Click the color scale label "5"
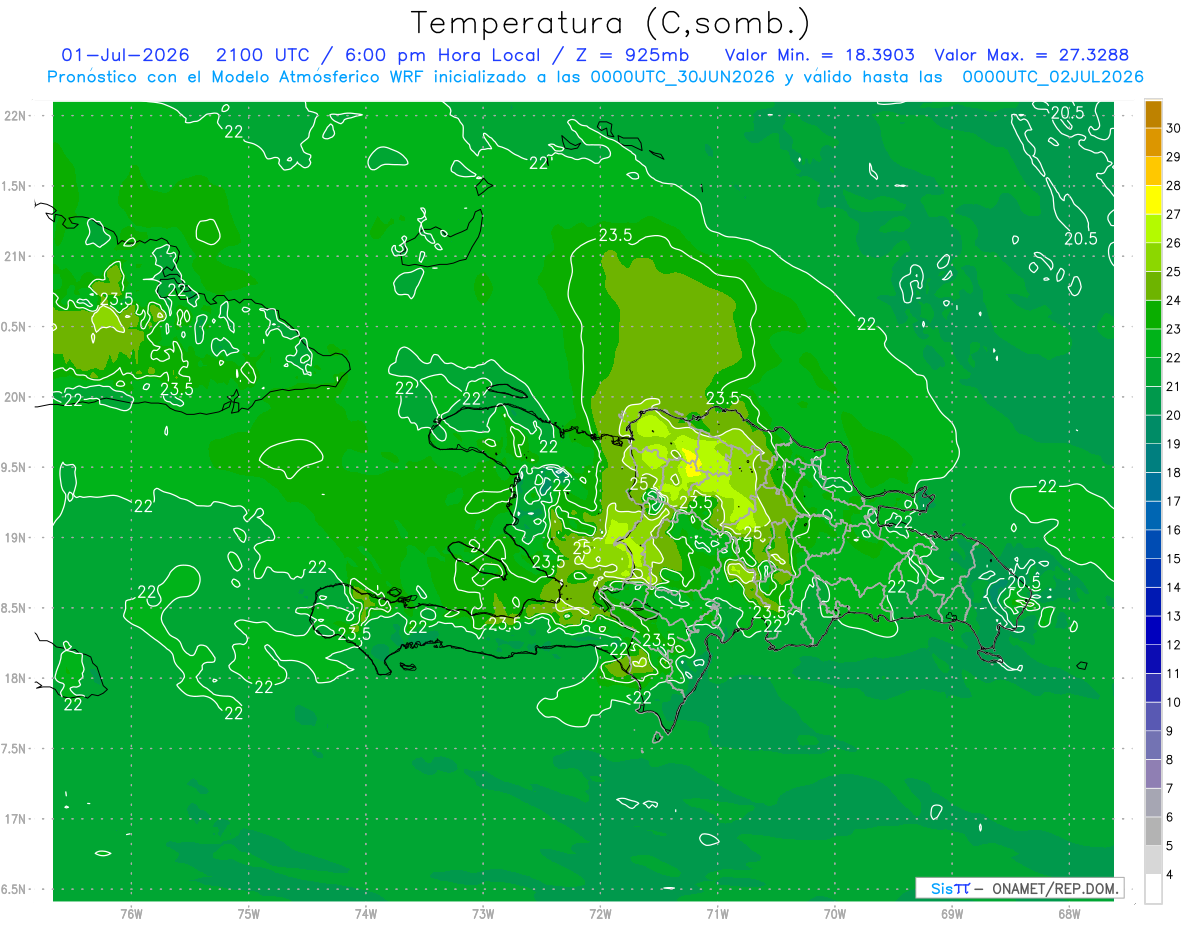Viewport: 1200px width, 927px height. (x=1171, y=846)
